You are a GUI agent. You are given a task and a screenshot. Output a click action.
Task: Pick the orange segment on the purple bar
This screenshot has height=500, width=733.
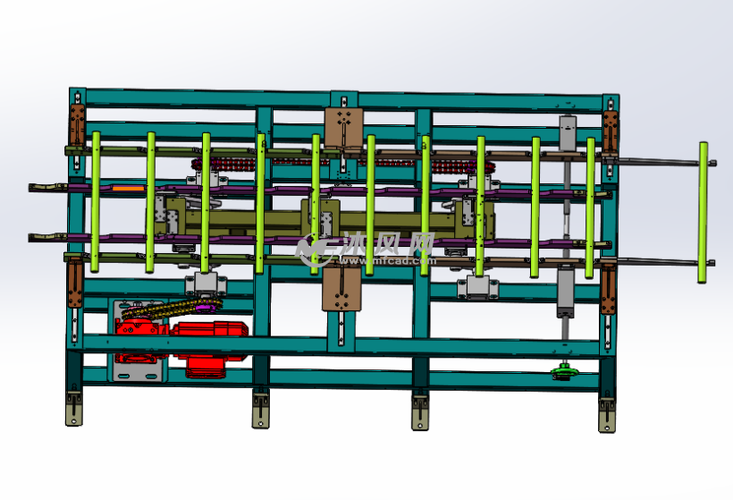point(128,186)
